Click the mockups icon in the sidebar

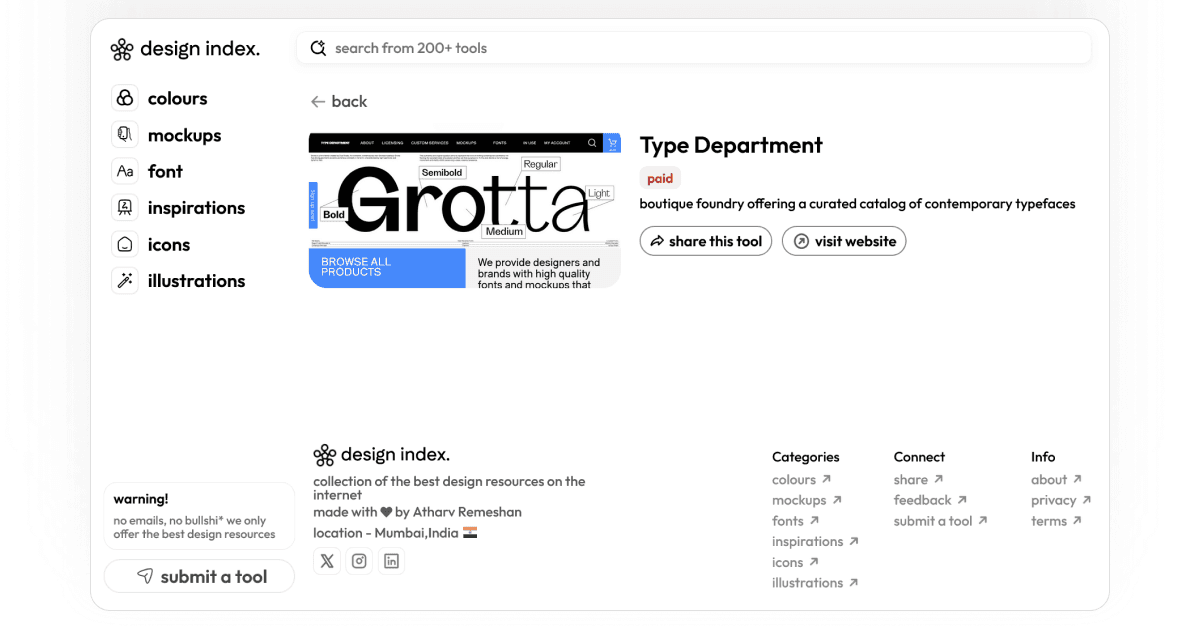(125, 134)
